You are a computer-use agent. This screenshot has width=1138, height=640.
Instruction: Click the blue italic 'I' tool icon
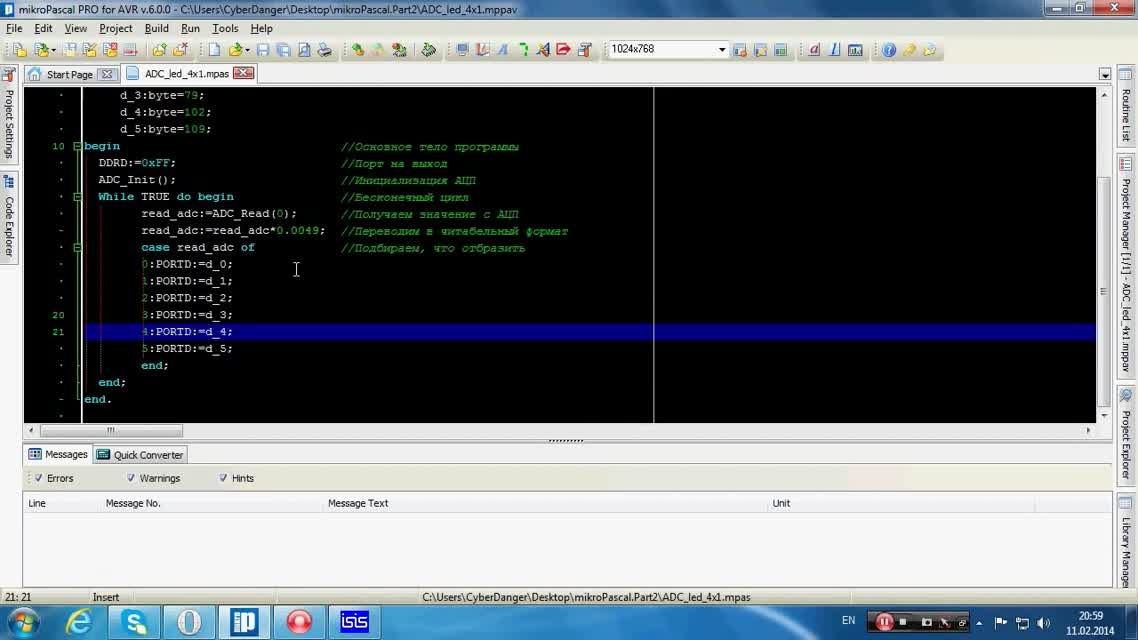(x=835, y=49)
